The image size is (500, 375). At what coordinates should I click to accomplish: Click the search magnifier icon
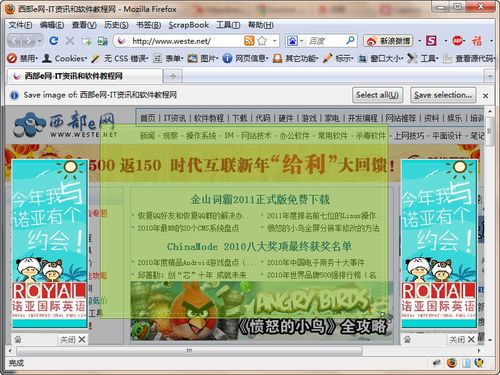pyautogui.click(x=350, y=41)
